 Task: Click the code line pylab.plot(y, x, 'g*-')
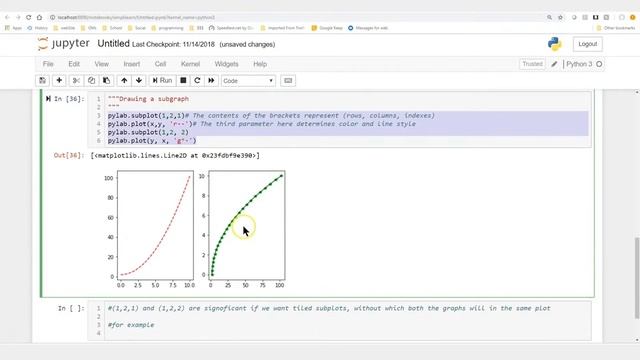pyautogui.click(x=152, y=141)
